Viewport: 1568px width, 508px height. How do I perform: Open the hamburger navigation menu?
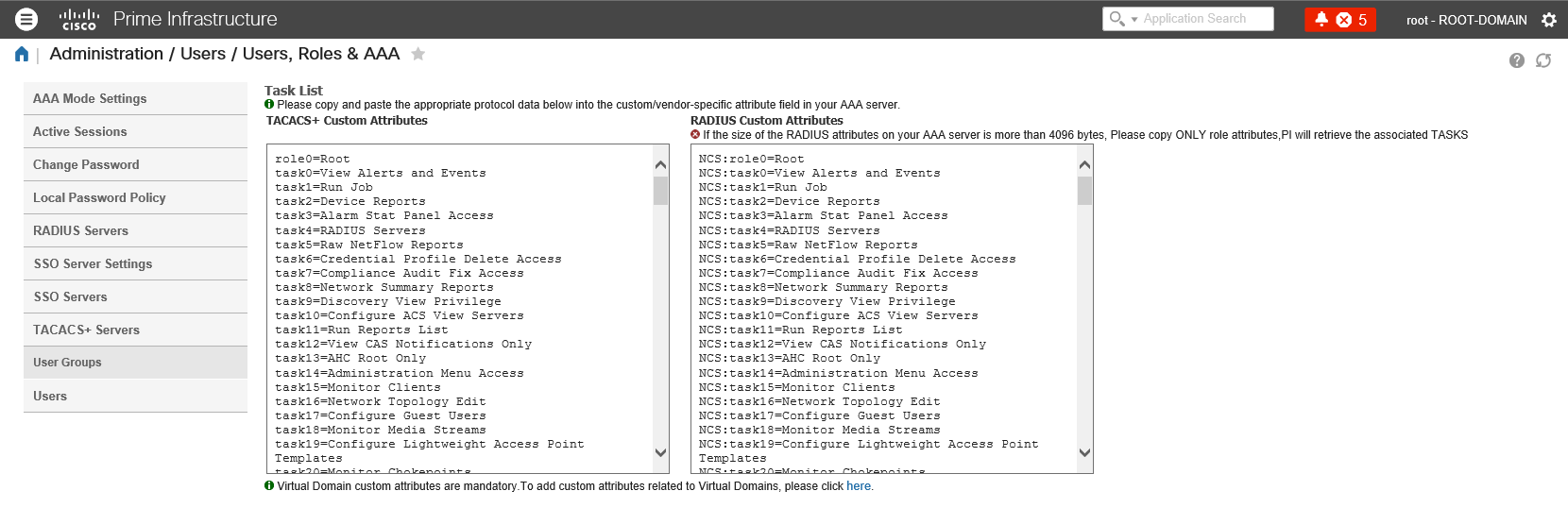click(26, 19)
